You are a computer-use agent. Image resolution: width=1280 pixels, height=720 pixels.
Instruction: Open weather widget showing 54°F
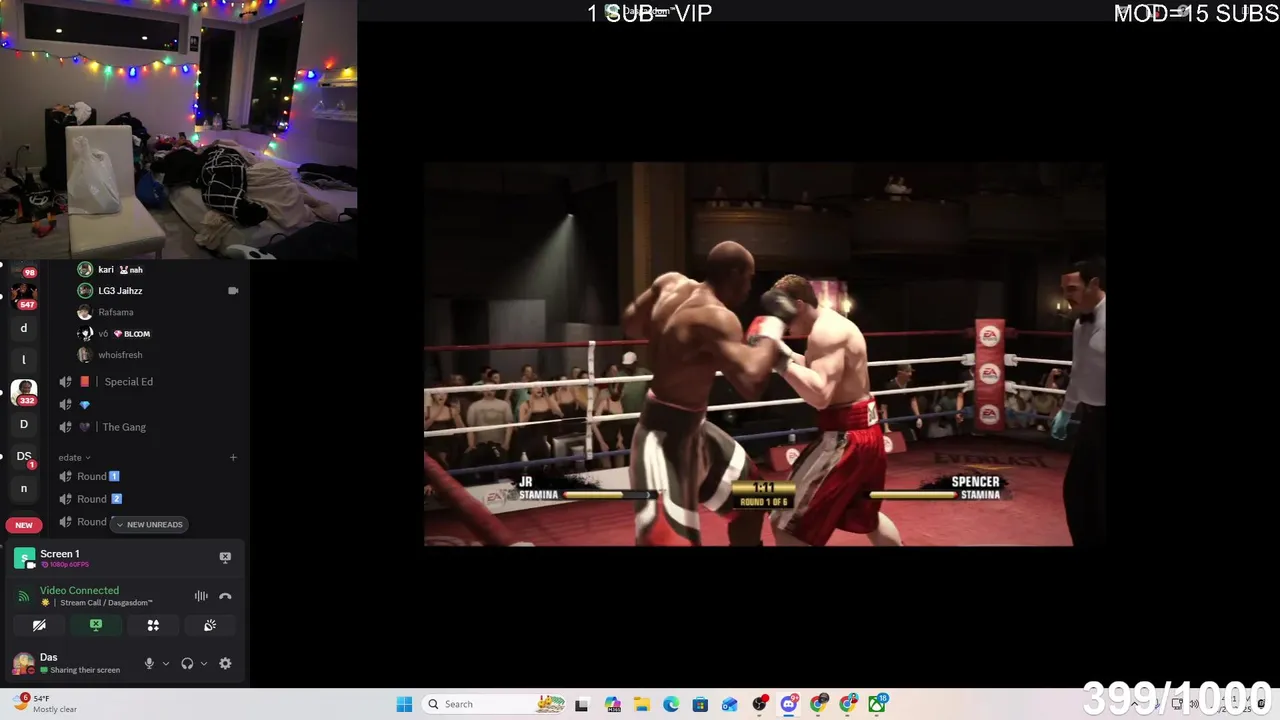pyautogui.click(x=44, y=704)
